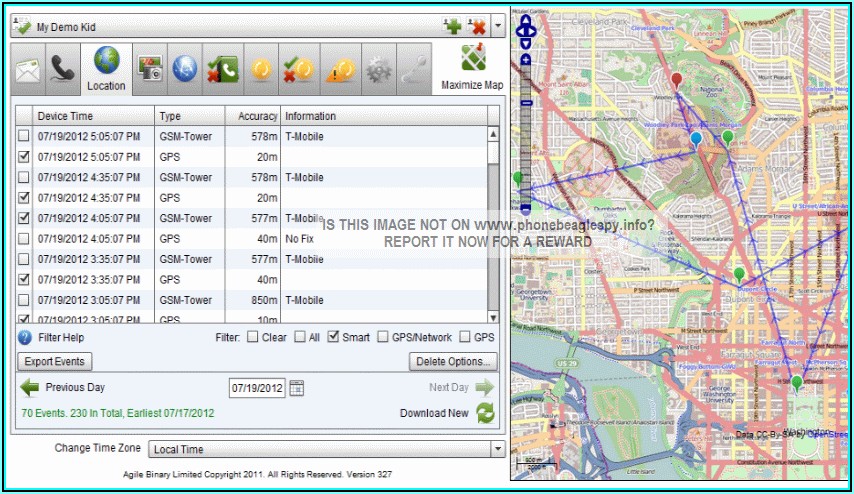Expand the My Demo Kid device dropdown
This screenshot has width=854, height=494.
[498, 27]
